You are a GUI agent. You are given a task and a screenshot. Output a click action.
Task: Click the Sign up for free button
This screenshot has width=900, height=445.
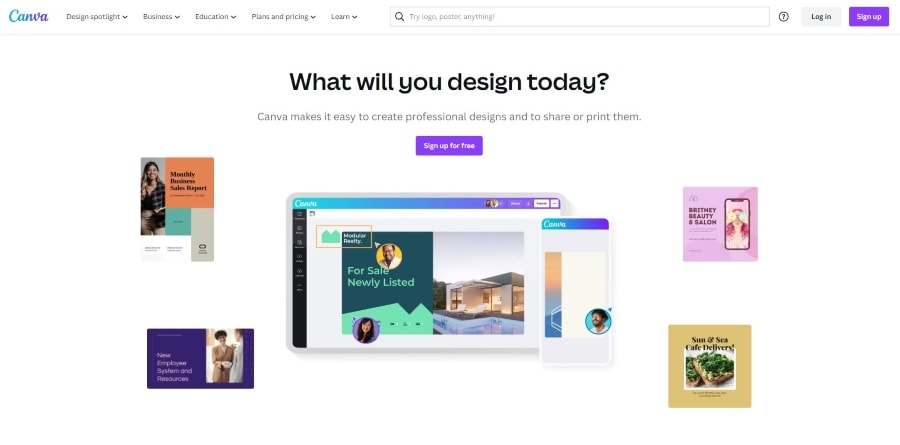pos(449,146)
